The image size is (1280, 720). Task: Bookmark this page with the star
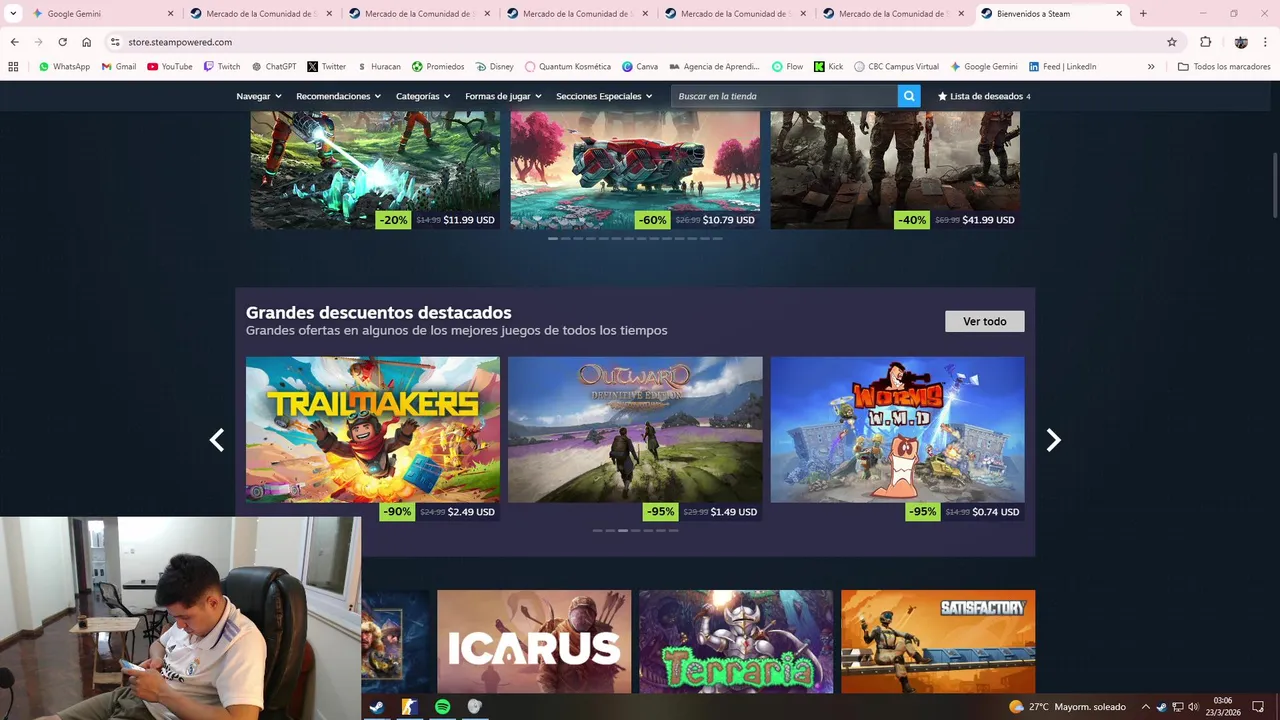pos(1172,42)
